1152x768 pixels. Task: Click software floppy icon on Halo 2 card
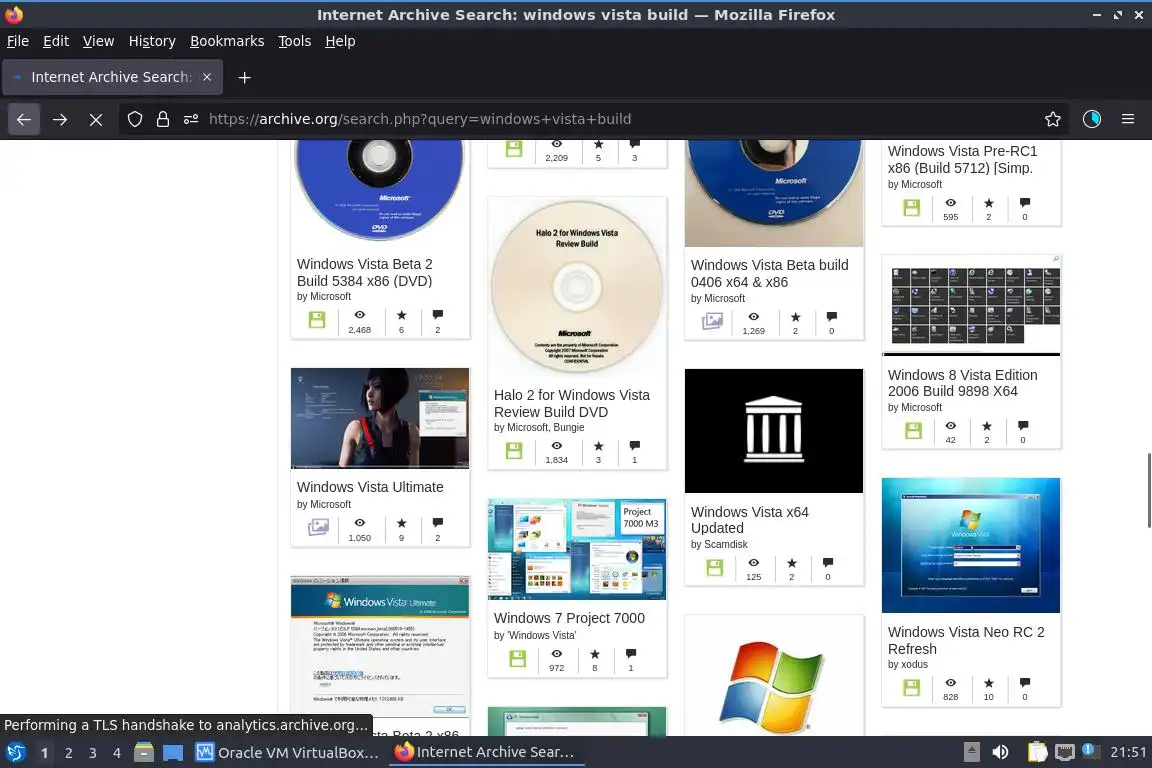click(x=514, y=451)
